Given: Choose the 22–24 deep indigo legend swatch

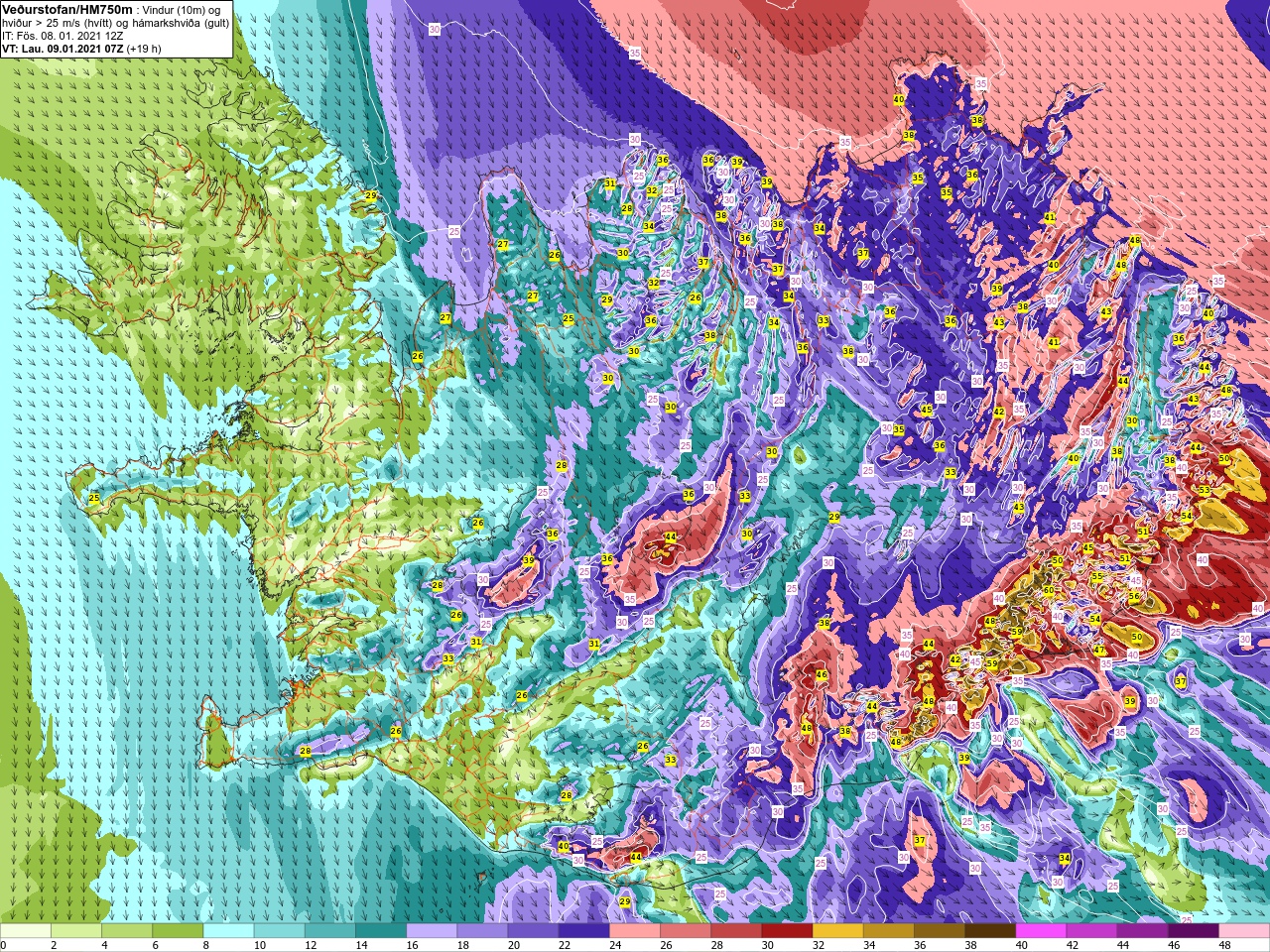Looking at the screenshot, I should [584, 930].
